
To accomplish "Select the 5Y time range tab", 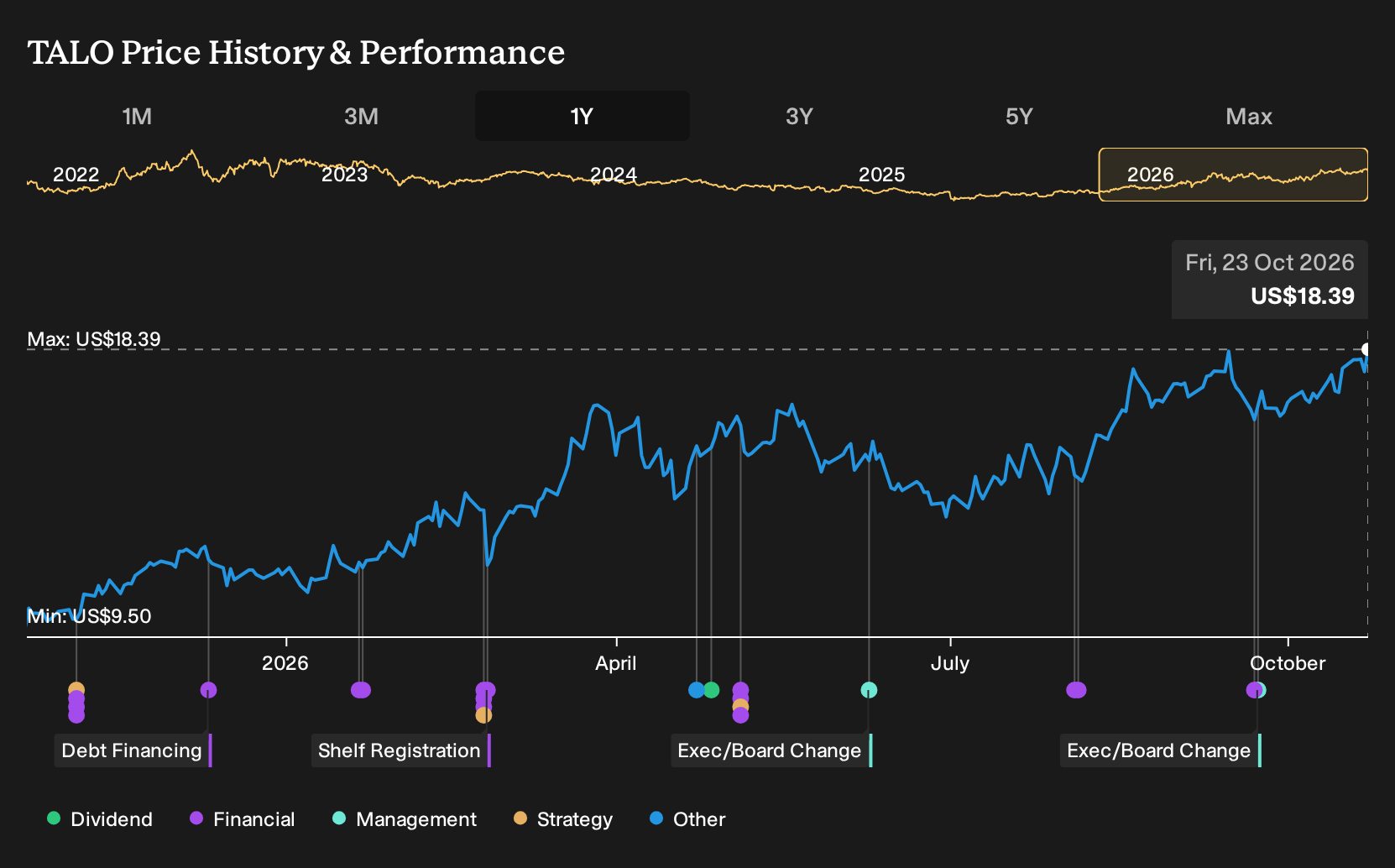I will [x=1019, y=116].
